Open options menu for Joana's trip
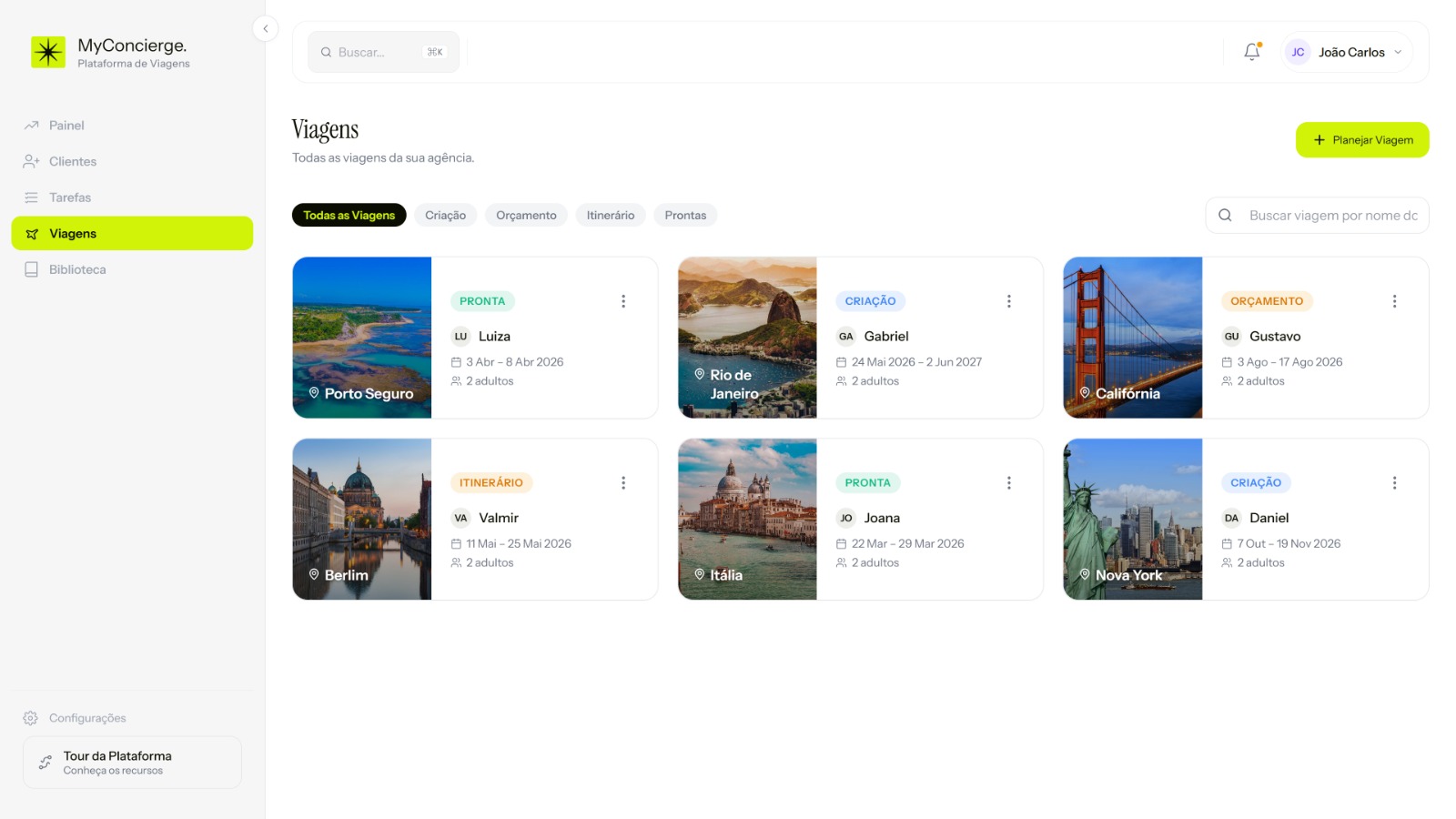Screen dimensions: 1456x819 [x=1009, y=483]
